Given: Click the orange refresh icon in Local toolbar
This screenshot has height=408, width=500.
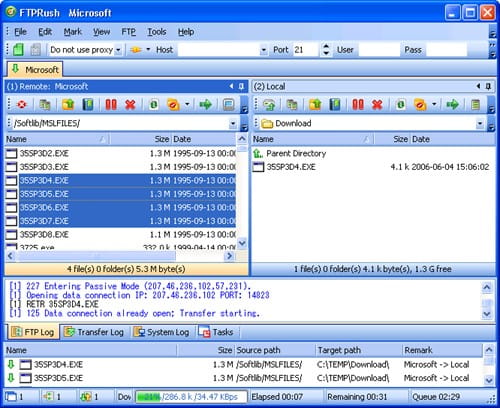Looking at the screenshot, I should pos(420,105).
